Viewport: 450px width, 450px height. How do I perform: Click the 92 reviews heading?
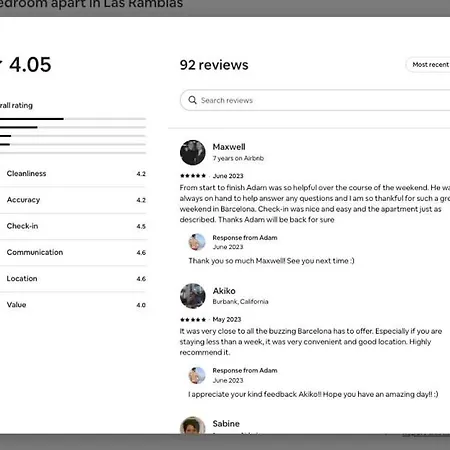[214, 65]
